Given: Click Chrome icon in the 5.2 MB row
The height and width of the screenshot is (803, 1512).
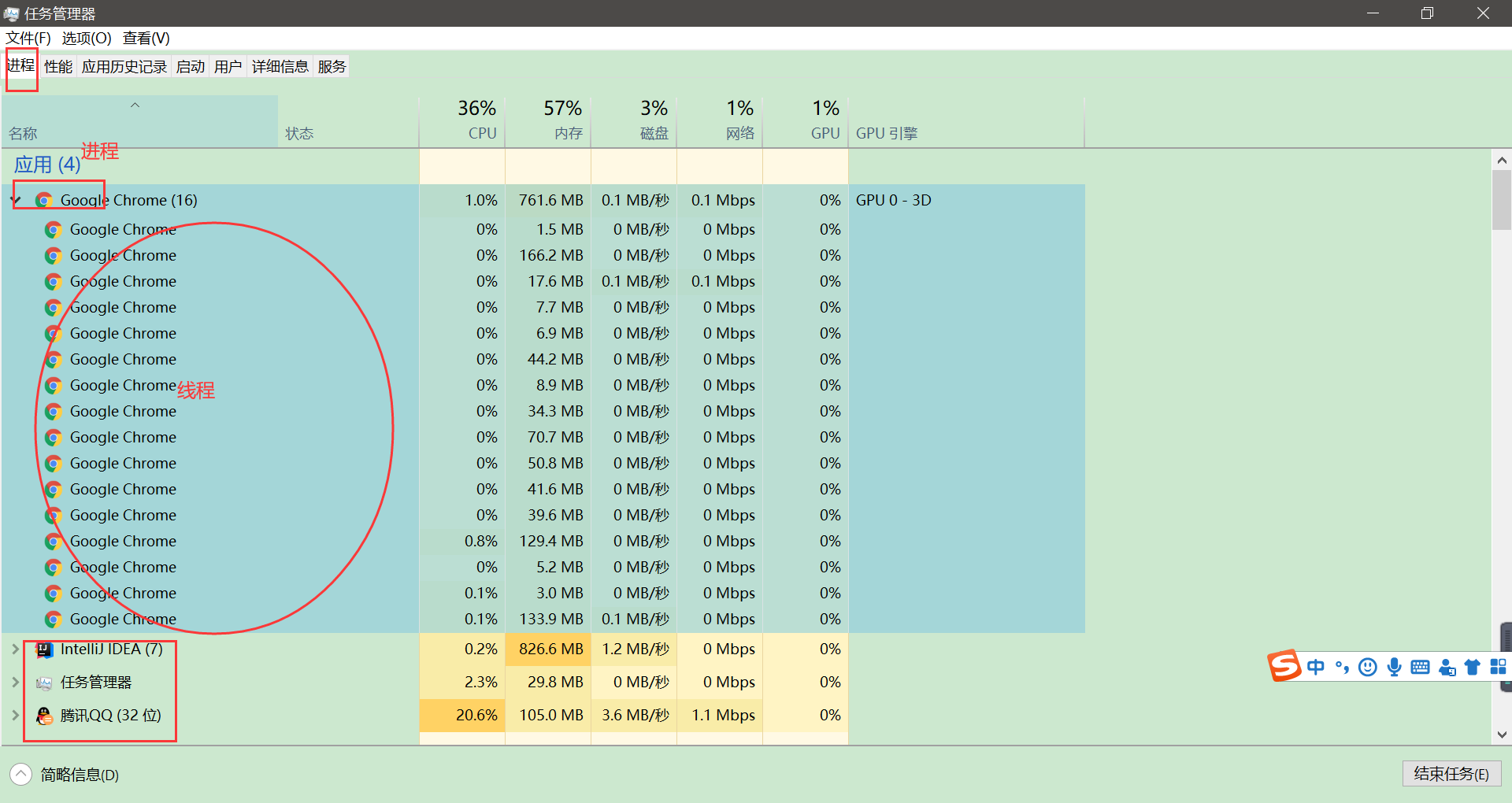Looking at the screenshot, I should click(x=54, y=568).
